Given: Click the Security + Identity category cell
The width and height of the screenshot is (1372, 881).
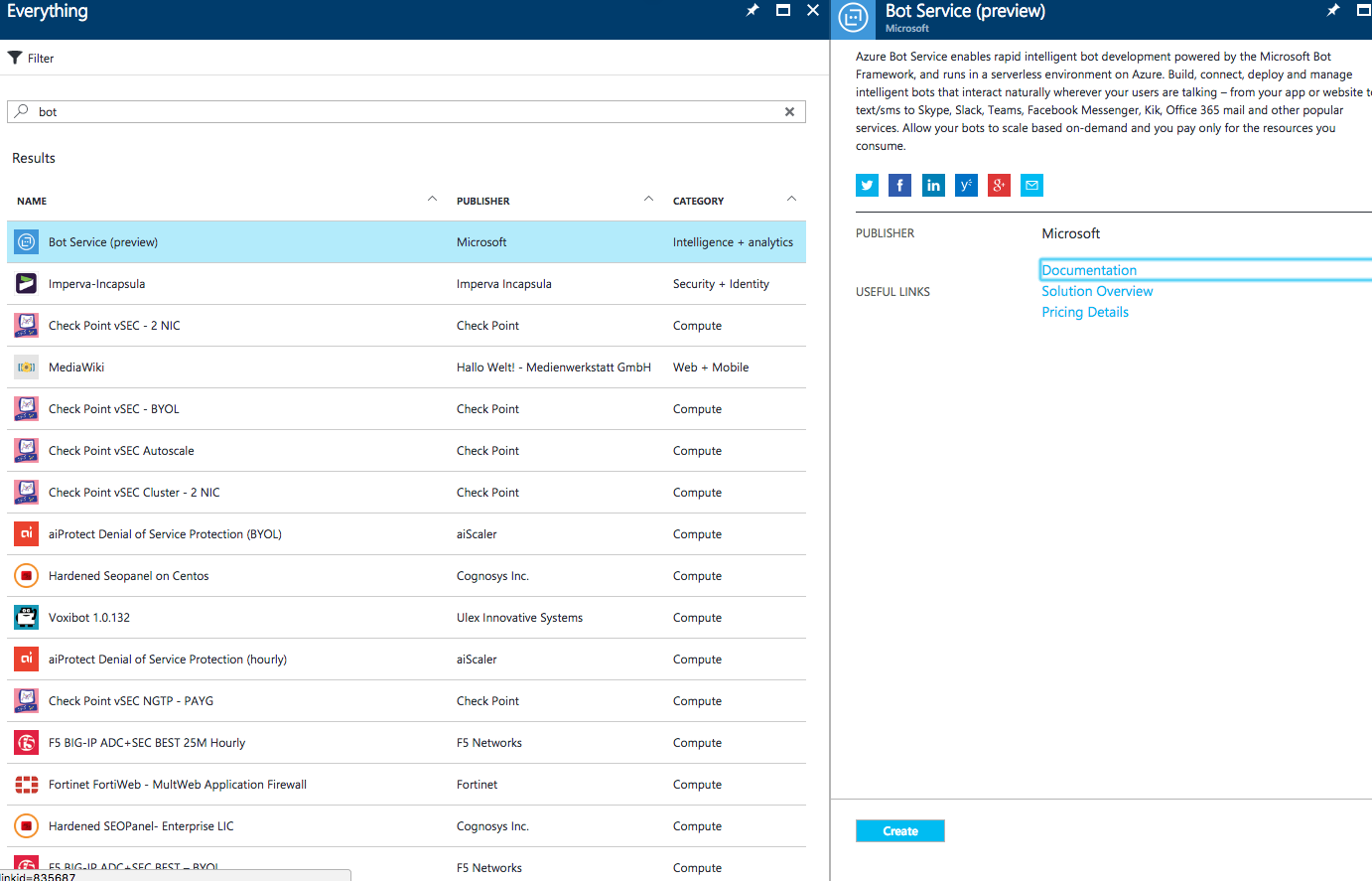Looking at the screenshot, I should 721,284.
